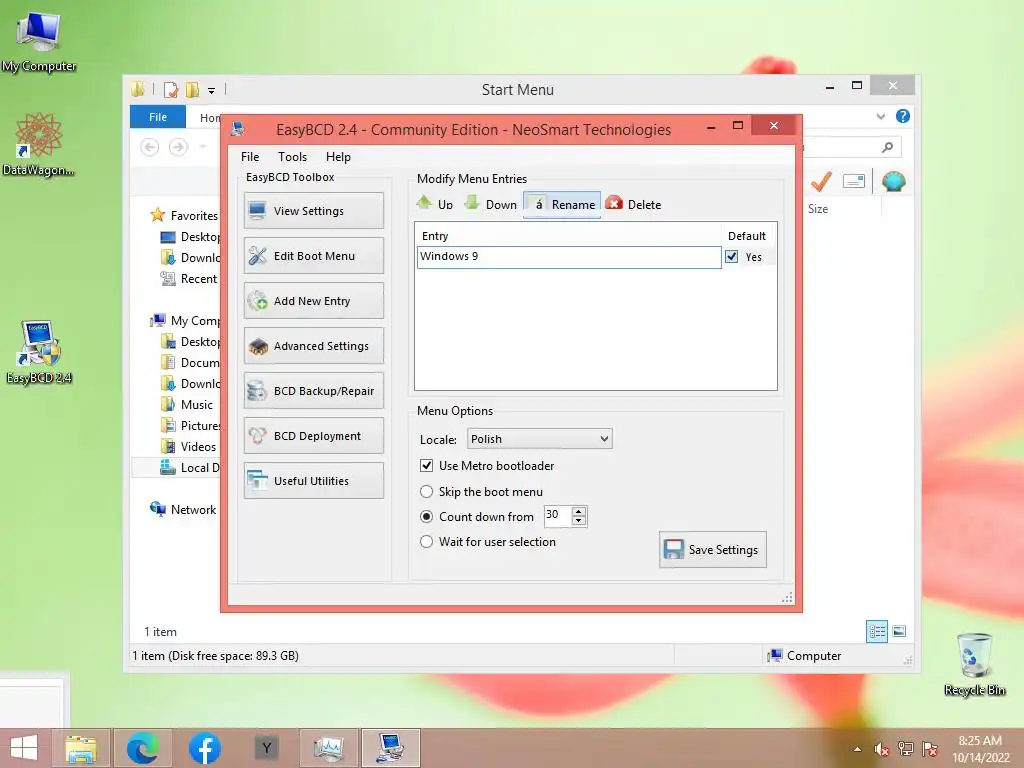This screenshot has width=1024, height=768.
Task: Open File Explorer from taskbar
Action: tap(80, 748)
